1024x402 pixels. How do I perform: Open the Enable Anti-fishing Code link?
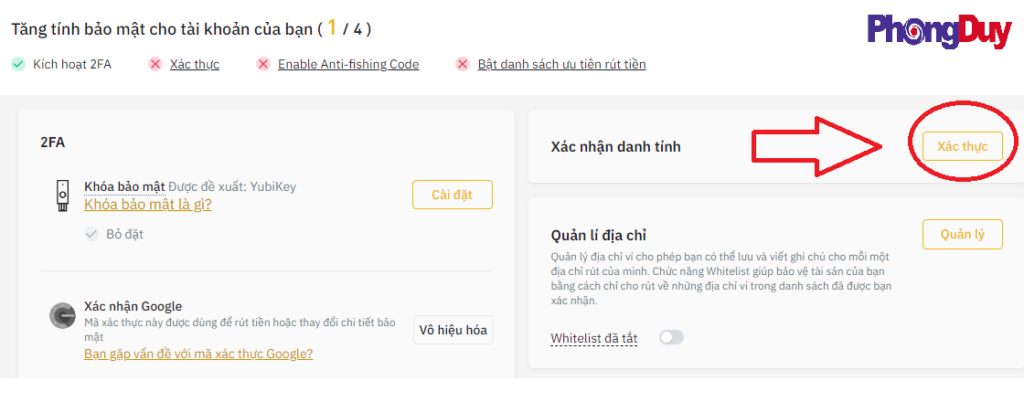pyautogui.click(x=348, y=64)
